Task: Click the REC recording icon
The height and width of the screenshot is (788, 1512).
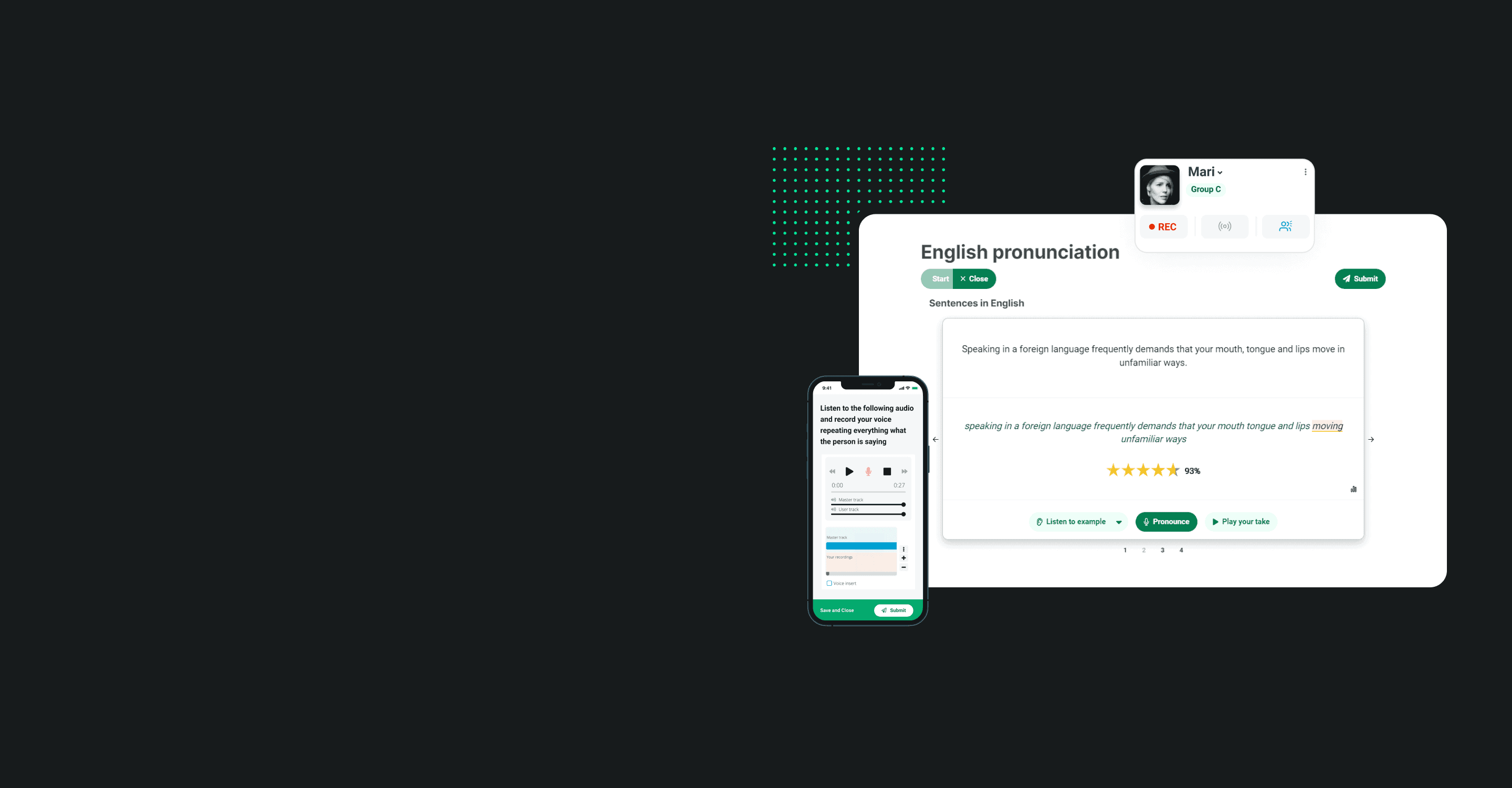Action: pos(1163,226)
